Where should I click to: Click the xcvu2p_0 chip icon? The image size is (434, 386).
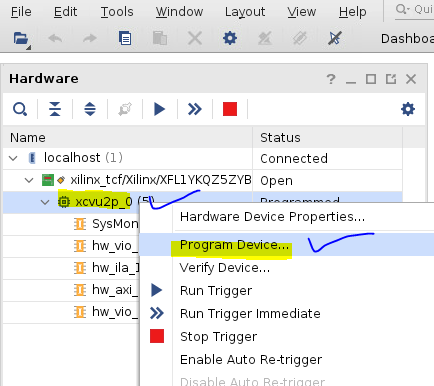(x=64, y=202)
